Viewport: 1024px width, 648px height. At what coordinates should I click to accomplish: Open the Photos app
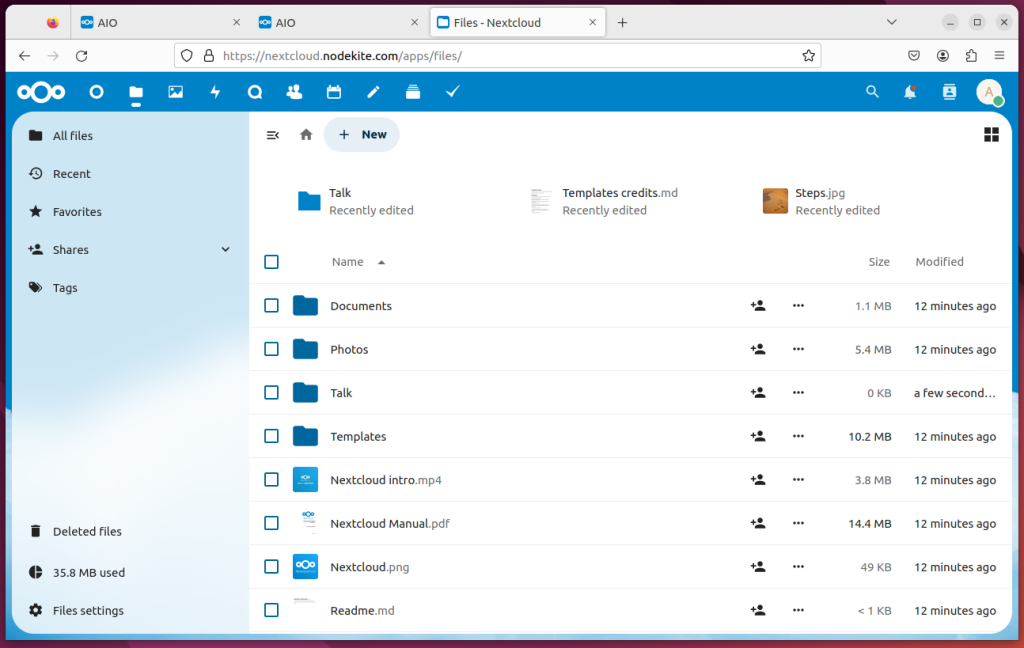176,91
